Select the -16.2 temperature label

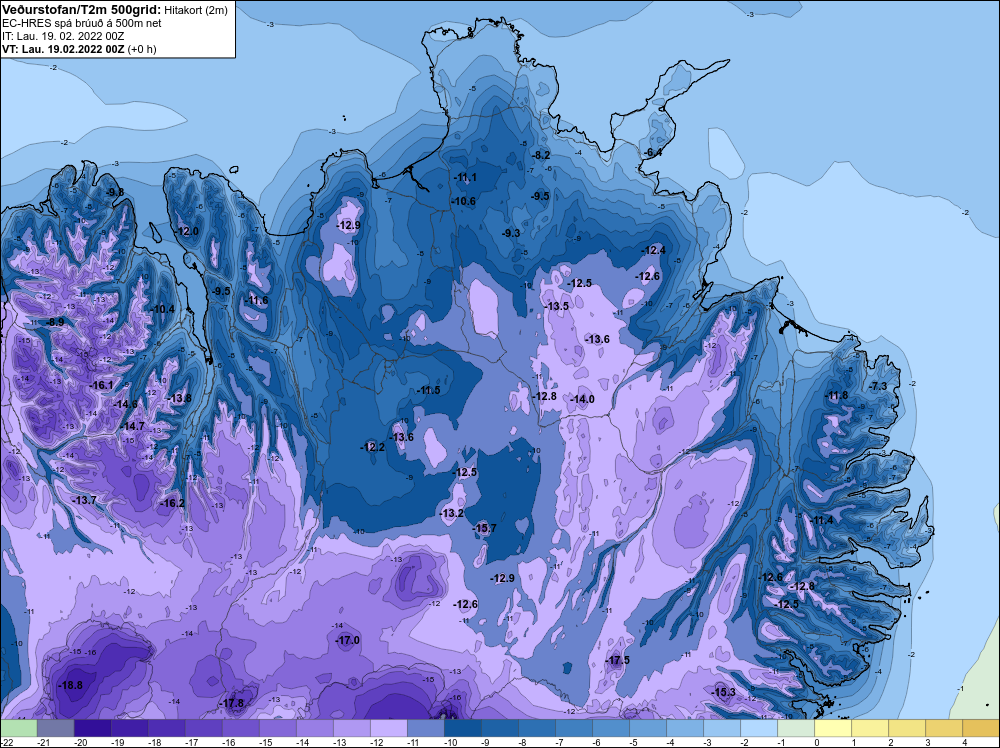tap(172, 503)
